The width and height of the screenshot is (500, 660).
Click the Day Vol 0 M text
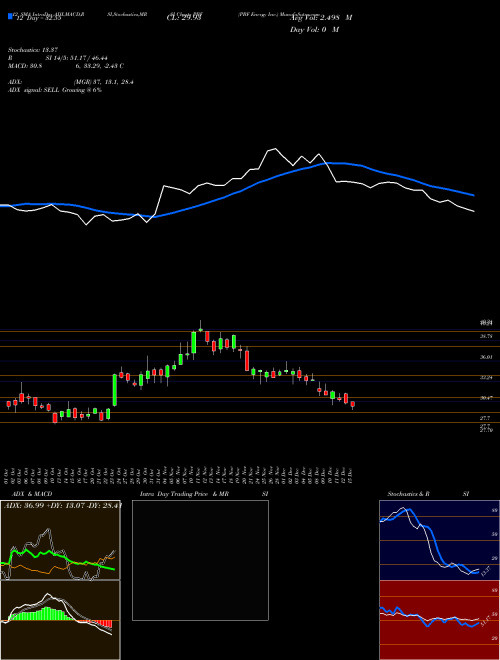click(x=314, y=30)
